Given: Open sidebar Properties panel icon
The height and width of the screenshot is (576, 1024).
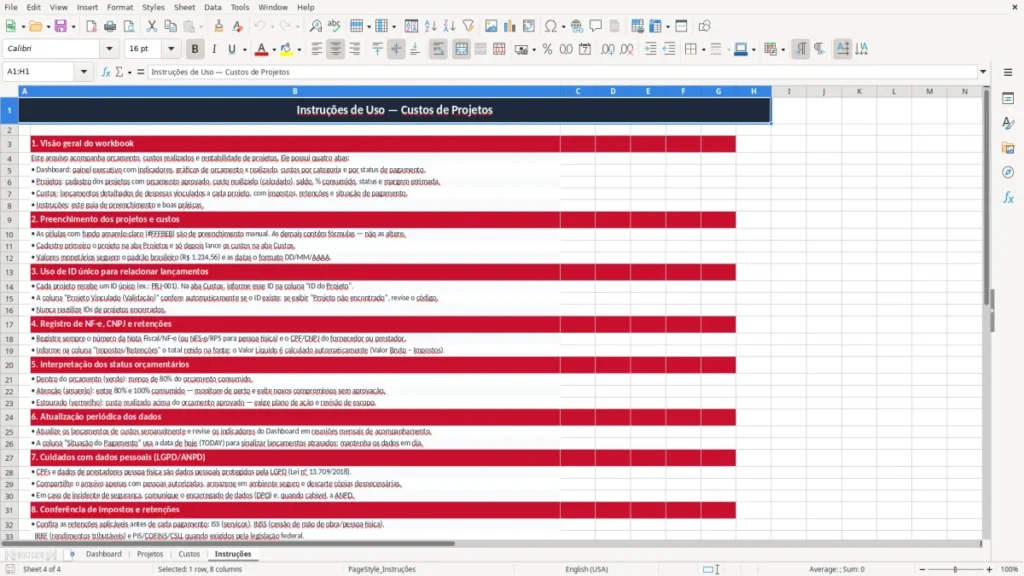Looking at the screenshot, I should pyautogui.click(x=1008, y=98).
